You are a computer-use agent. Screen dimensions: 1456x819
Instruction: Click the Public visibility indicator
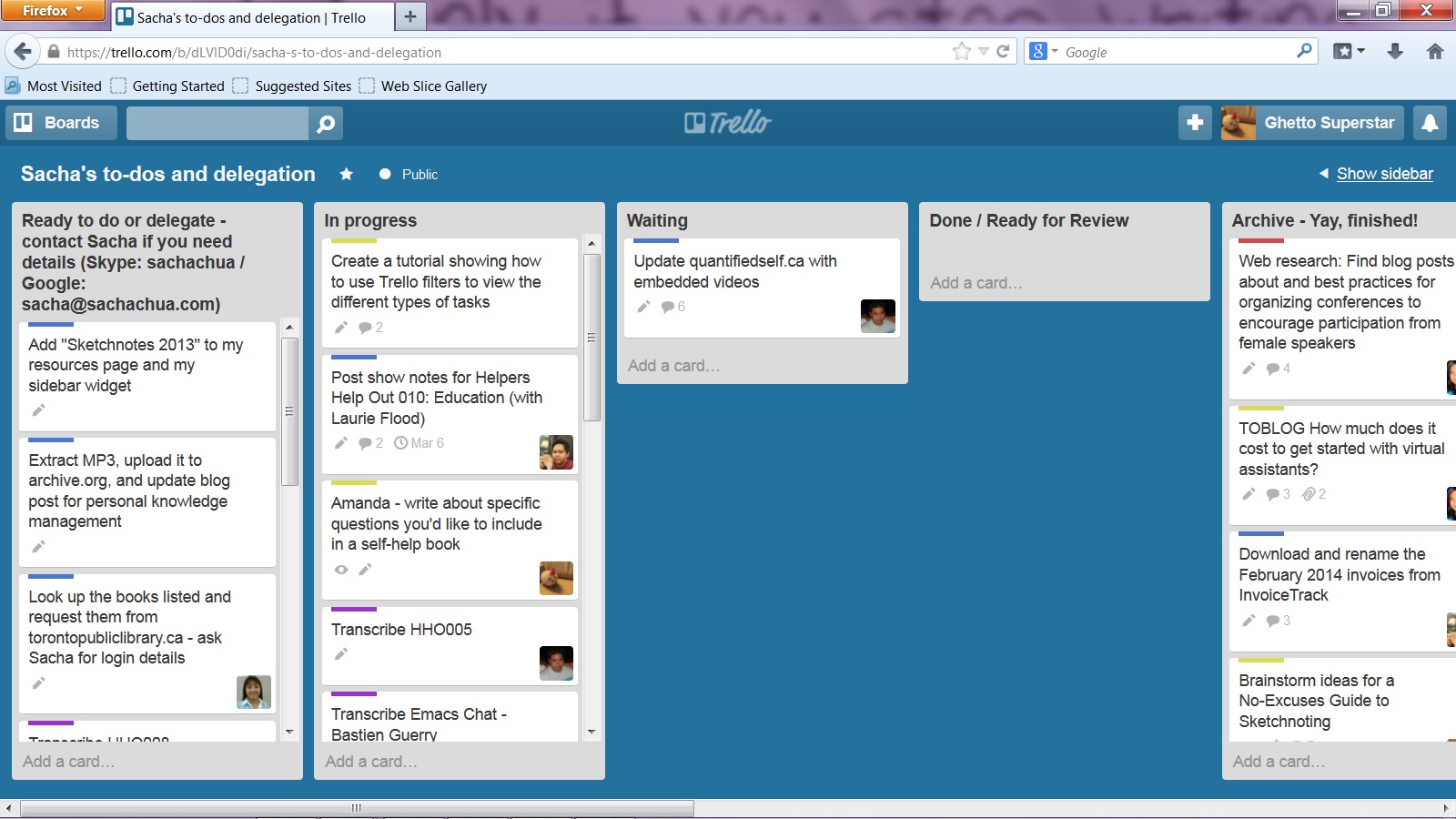pos(409,174)
